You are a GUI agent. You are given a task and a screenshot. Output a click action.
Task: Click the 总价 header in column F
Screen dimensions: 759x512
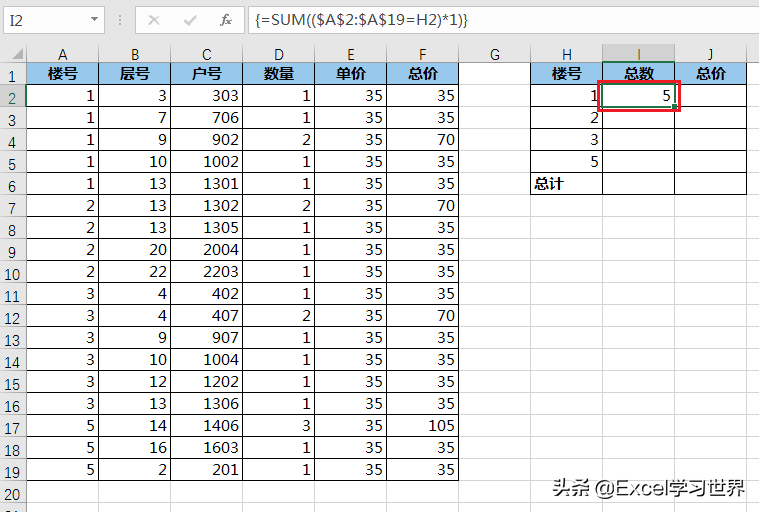pyautogui.click(x=423, y=74)
